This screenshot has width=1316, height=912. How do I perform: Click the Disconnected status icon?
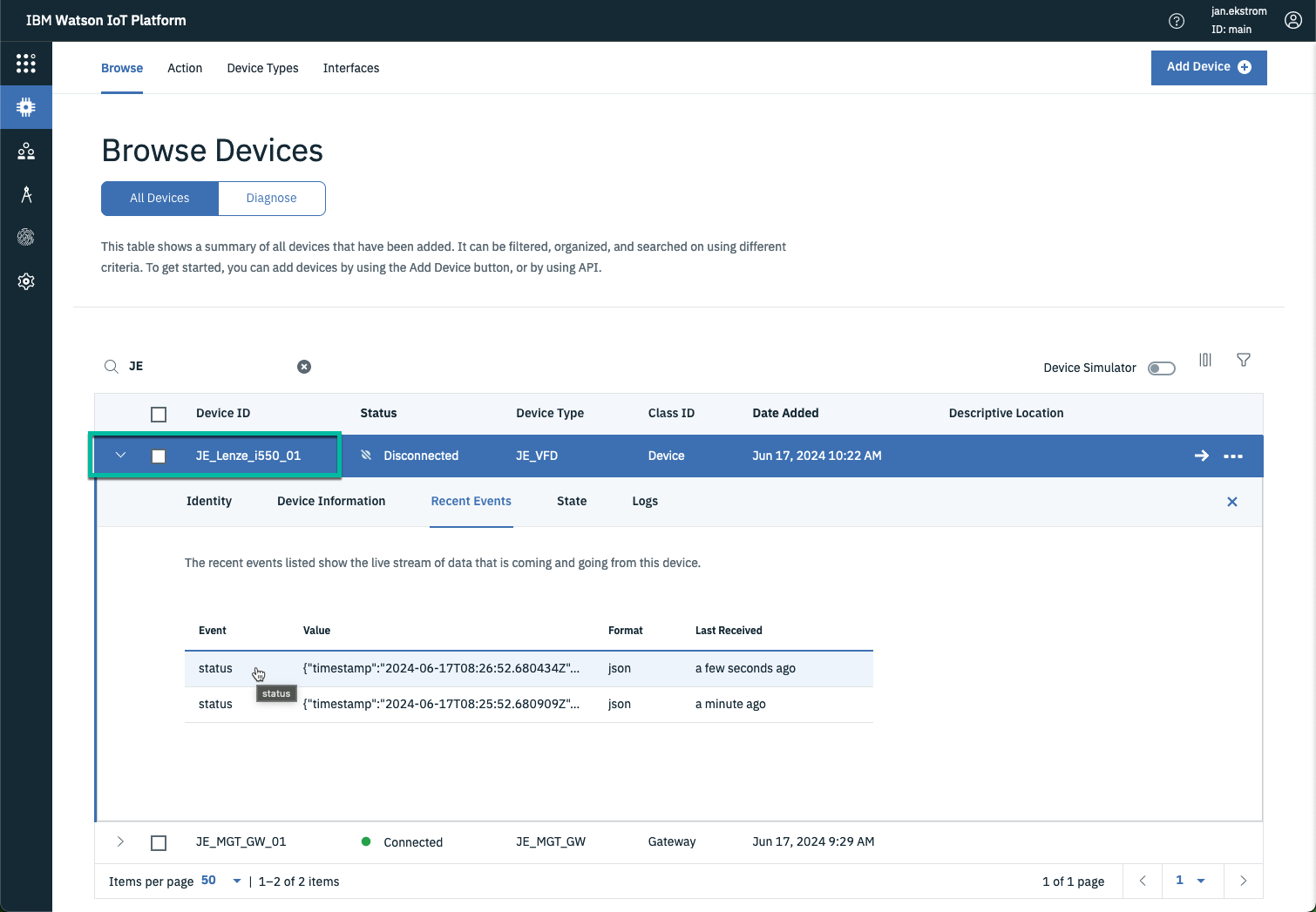click(366, 456)
